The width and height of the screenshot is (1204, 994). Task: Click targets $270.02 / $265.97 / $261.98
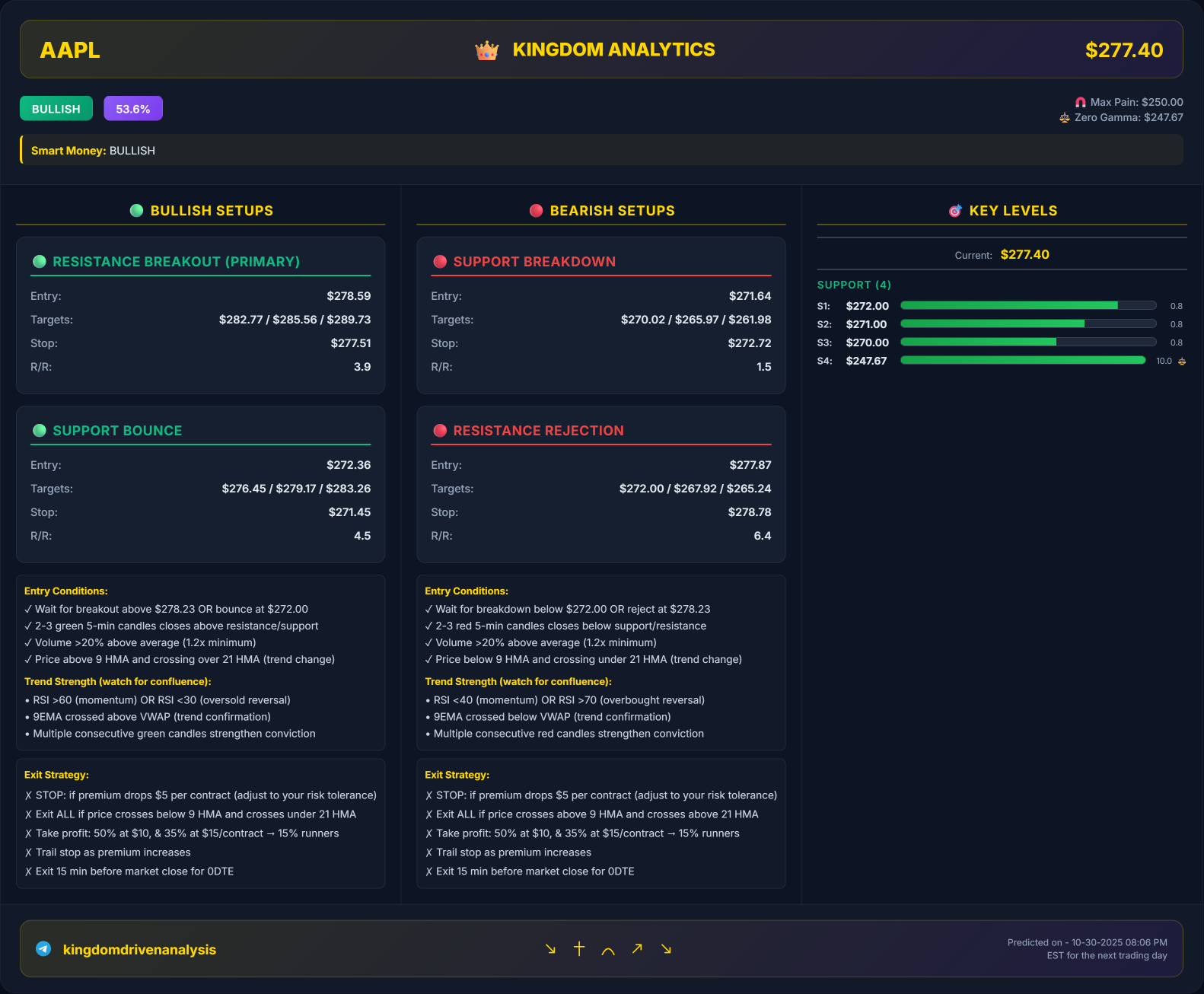(x=696, y=320)
